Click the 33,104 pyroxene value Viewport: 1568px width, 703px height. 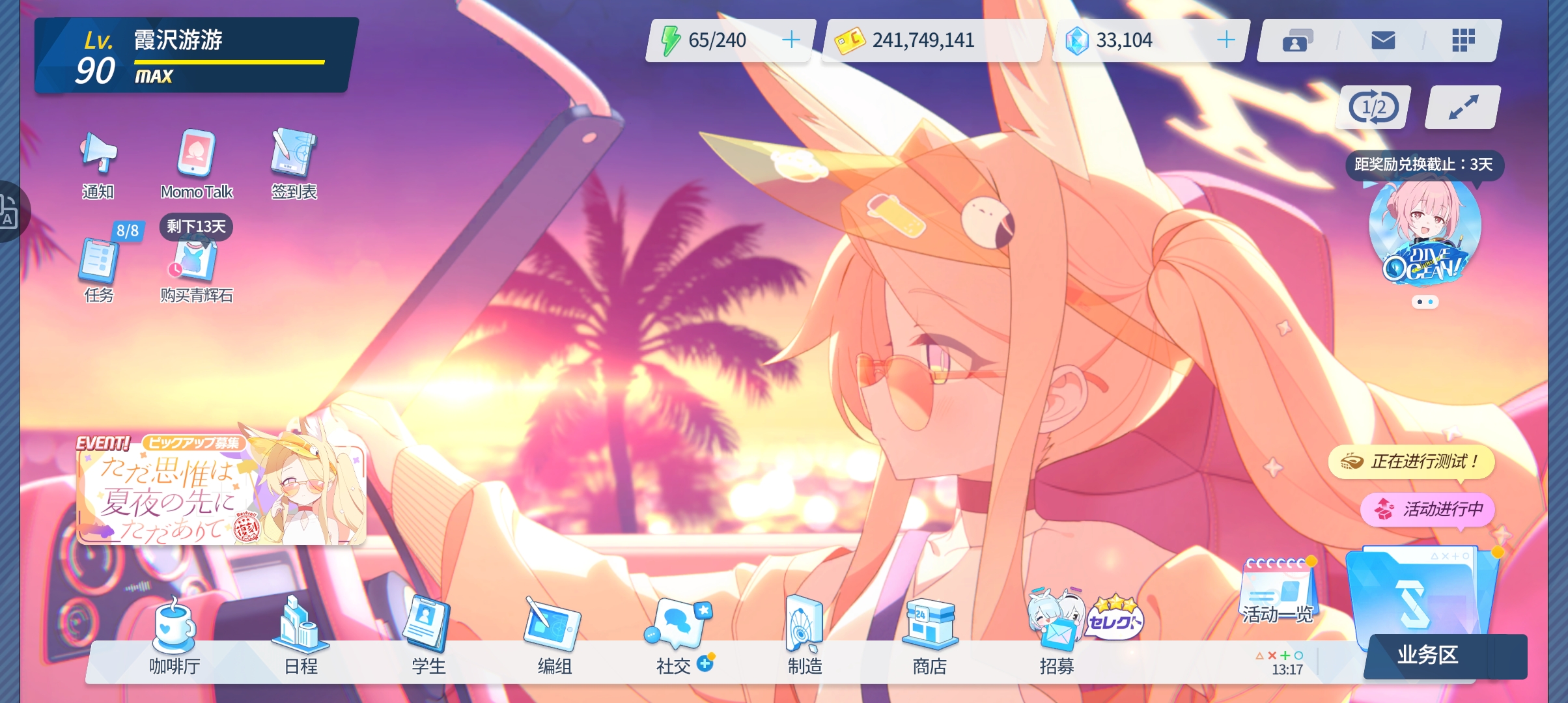1124,40
